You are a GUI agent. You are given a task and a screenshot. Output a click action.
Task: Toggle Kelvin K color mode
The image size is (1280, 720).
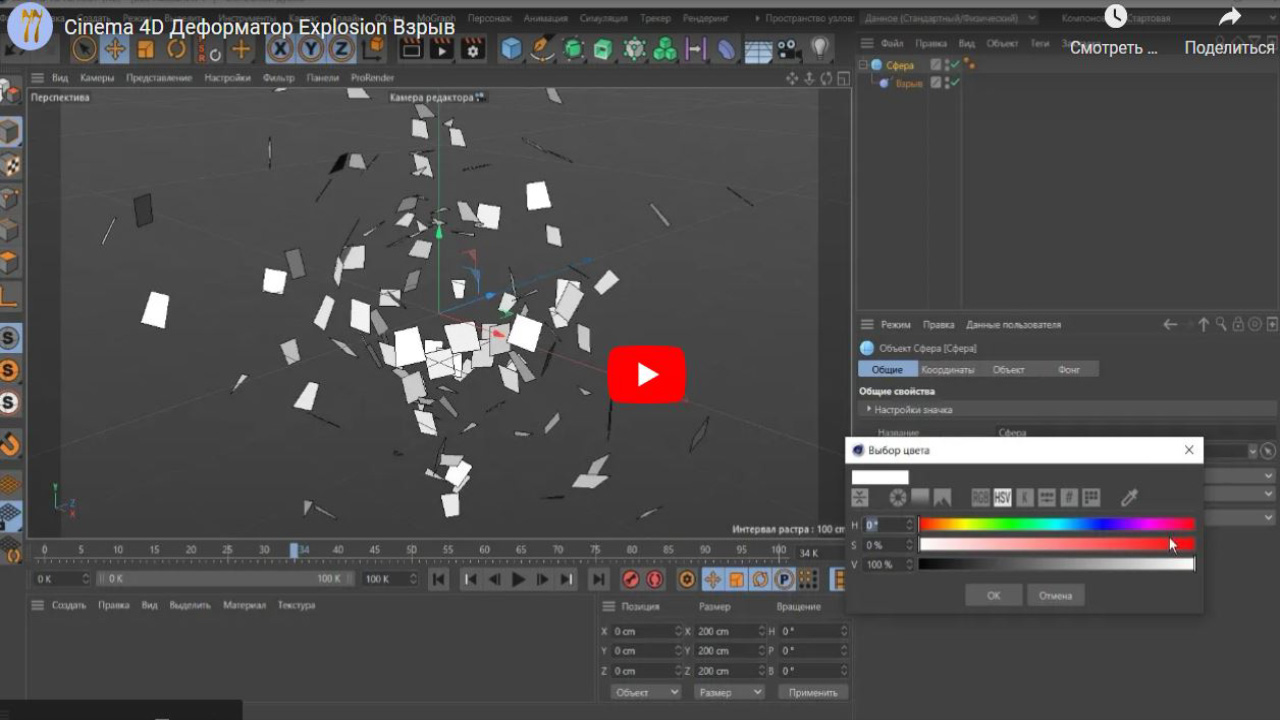click(1025, 497)
